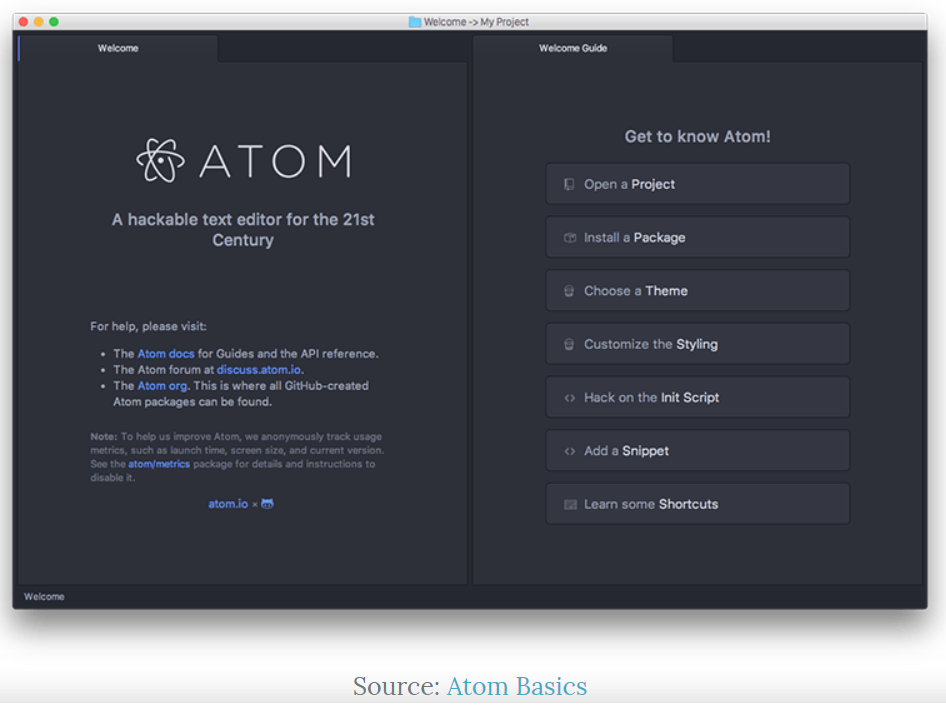Expand the Hack on the Init Script section
Viewport: 946px width, 705px height.
(697, 397)
